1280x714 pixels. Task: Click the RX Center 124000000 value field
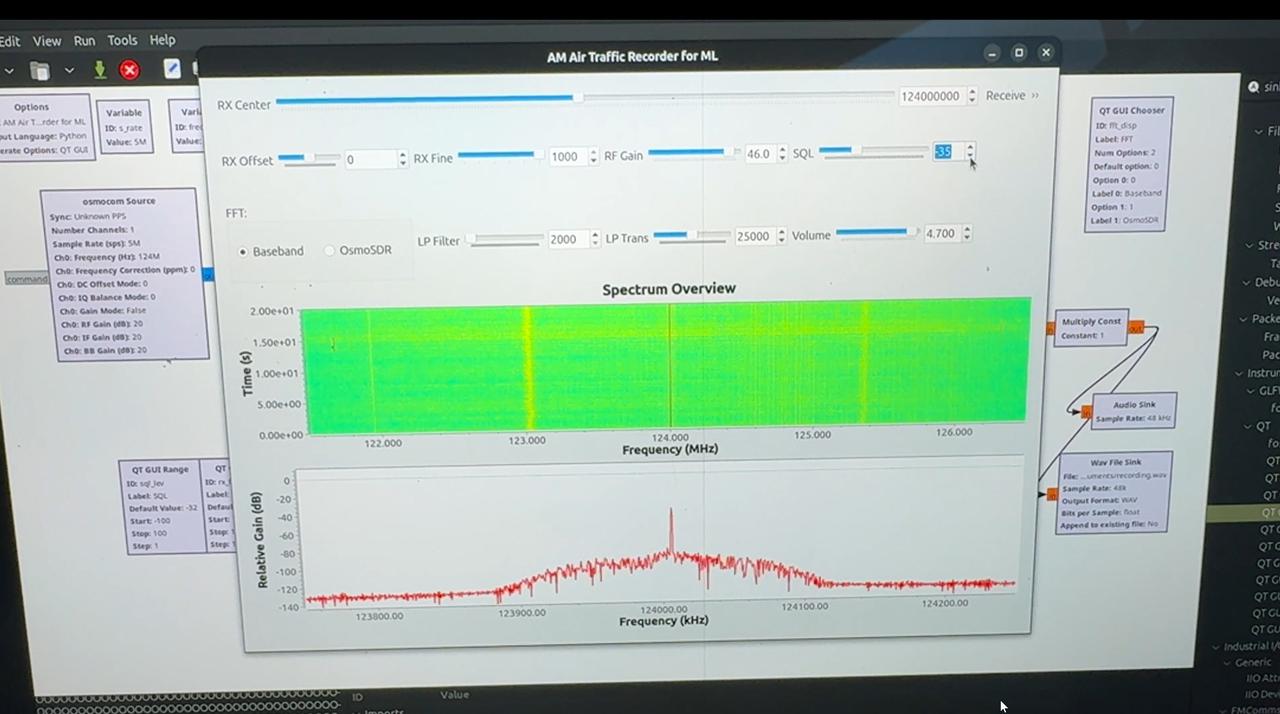click(x=932, y=96)
